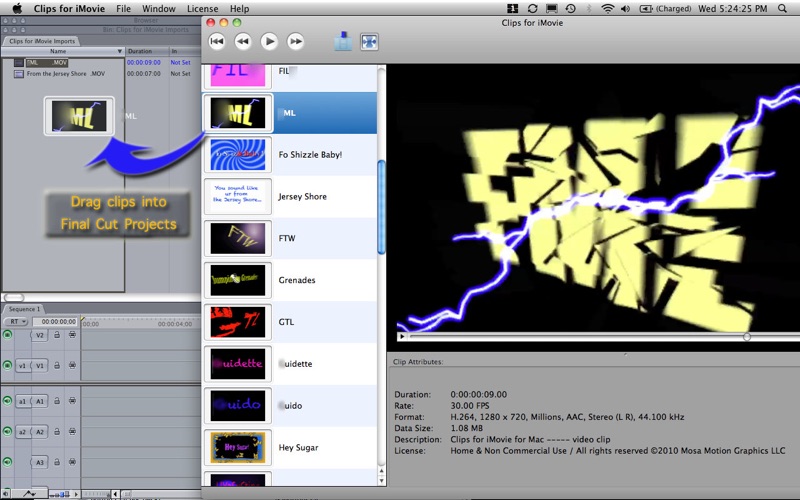Toggle V1 track visibility green light

(8, 366)
